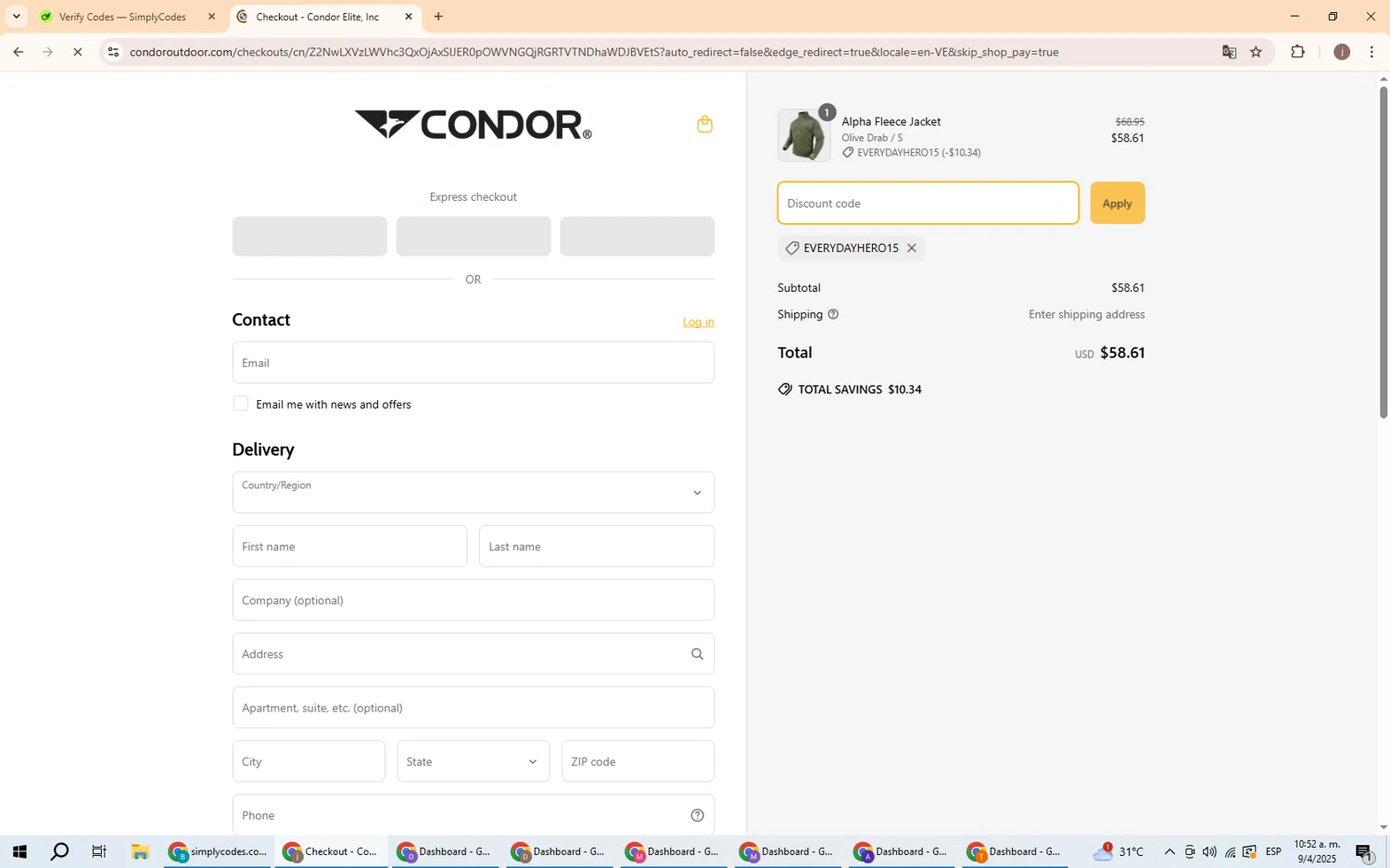Click the browser address bar URL

tap(593, 52)
